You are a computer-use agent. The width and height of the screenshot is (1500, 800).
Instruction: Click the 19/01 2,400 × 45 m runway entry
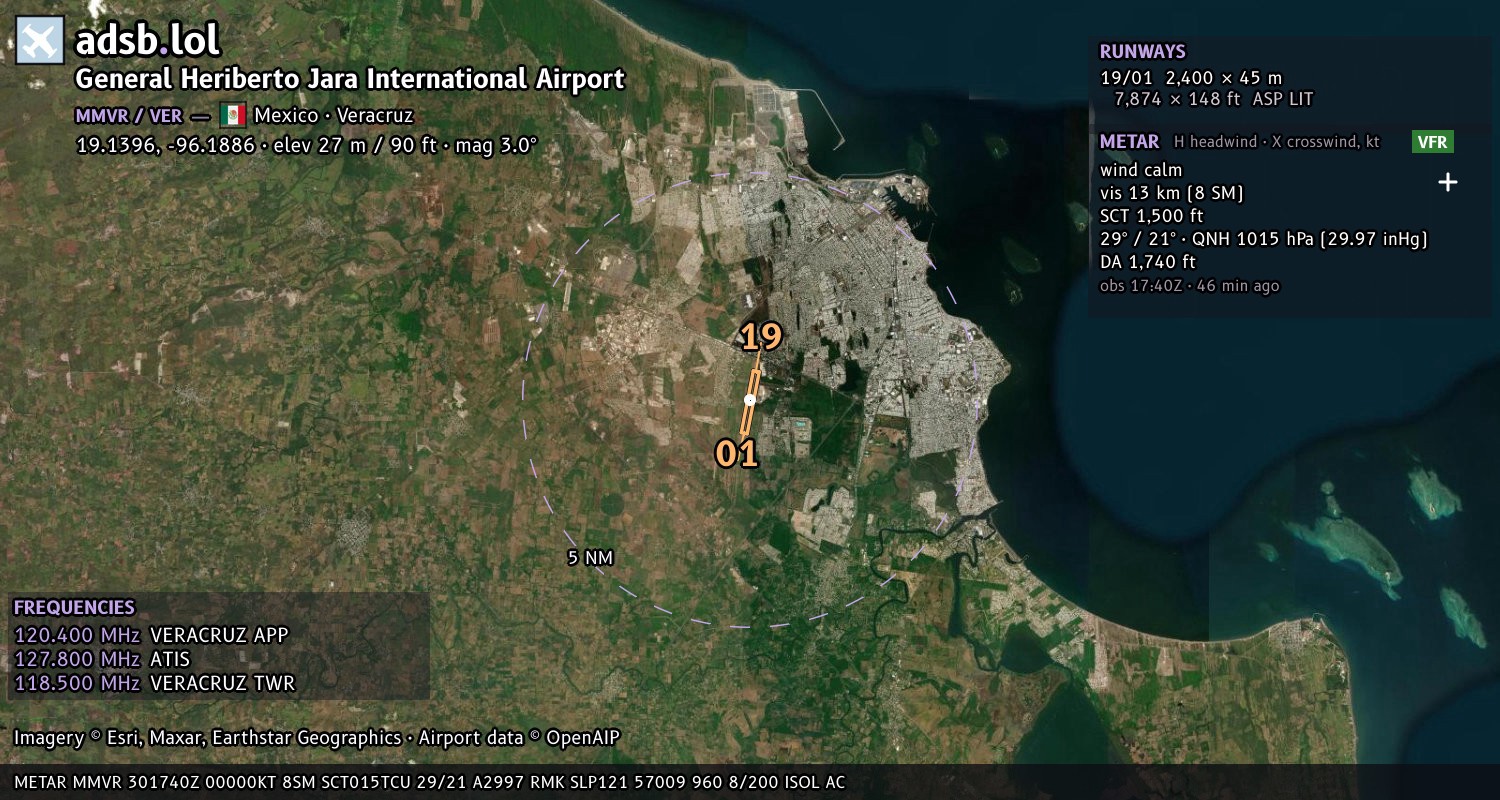1191,77
